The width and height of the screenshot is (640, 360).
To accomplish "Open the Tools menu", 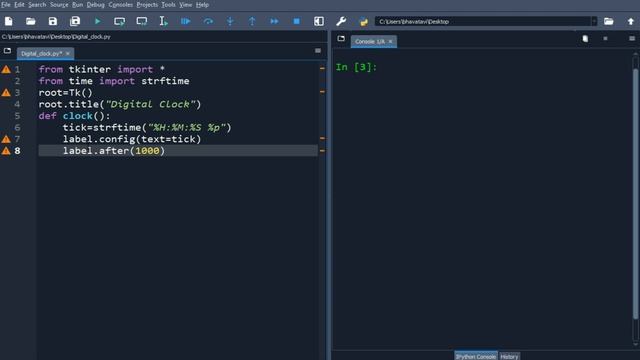I will pos(168,5).
